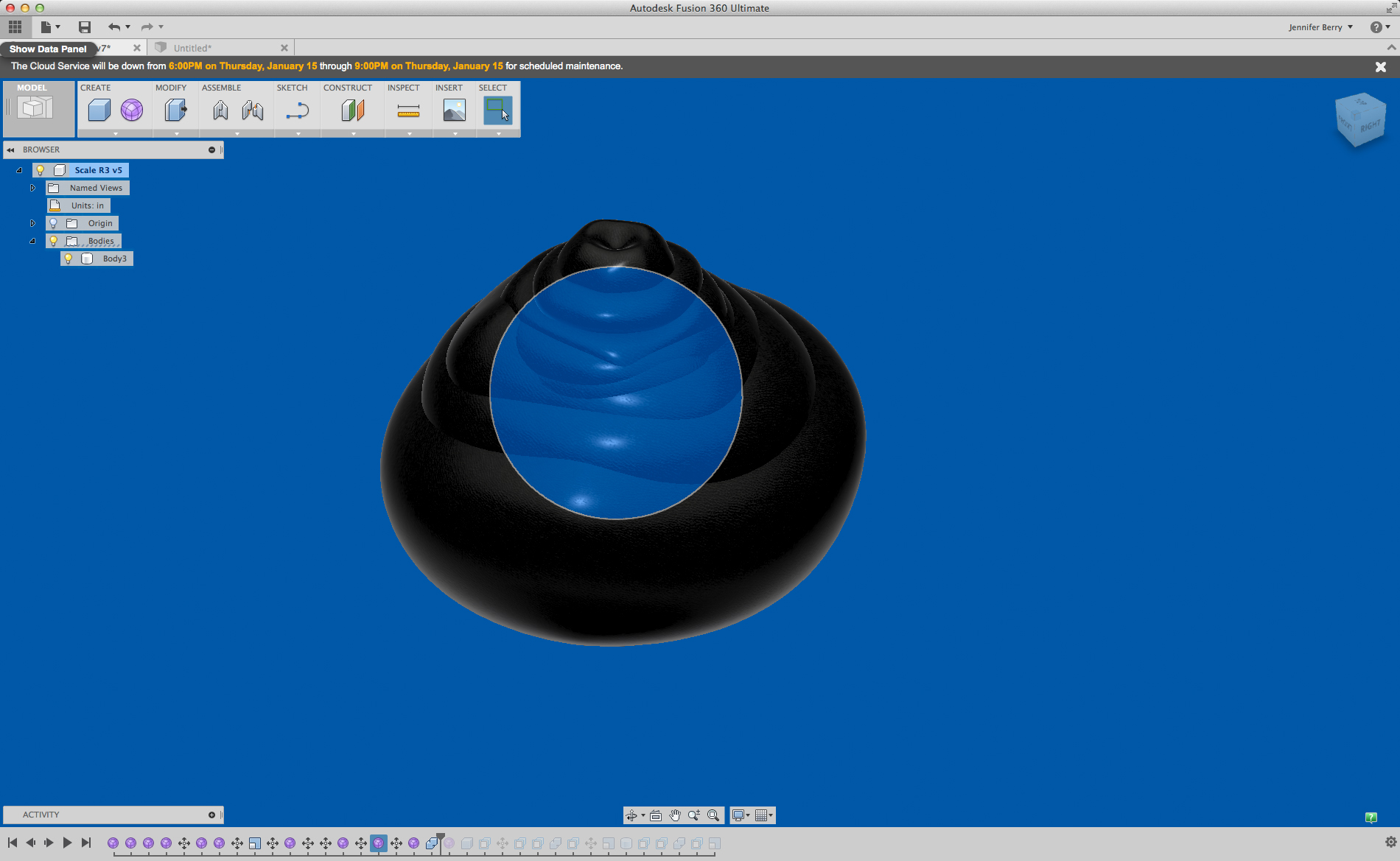Expand the Named Views folder
The width and height of the screenshot is (1400, 861).
point(32,188)
